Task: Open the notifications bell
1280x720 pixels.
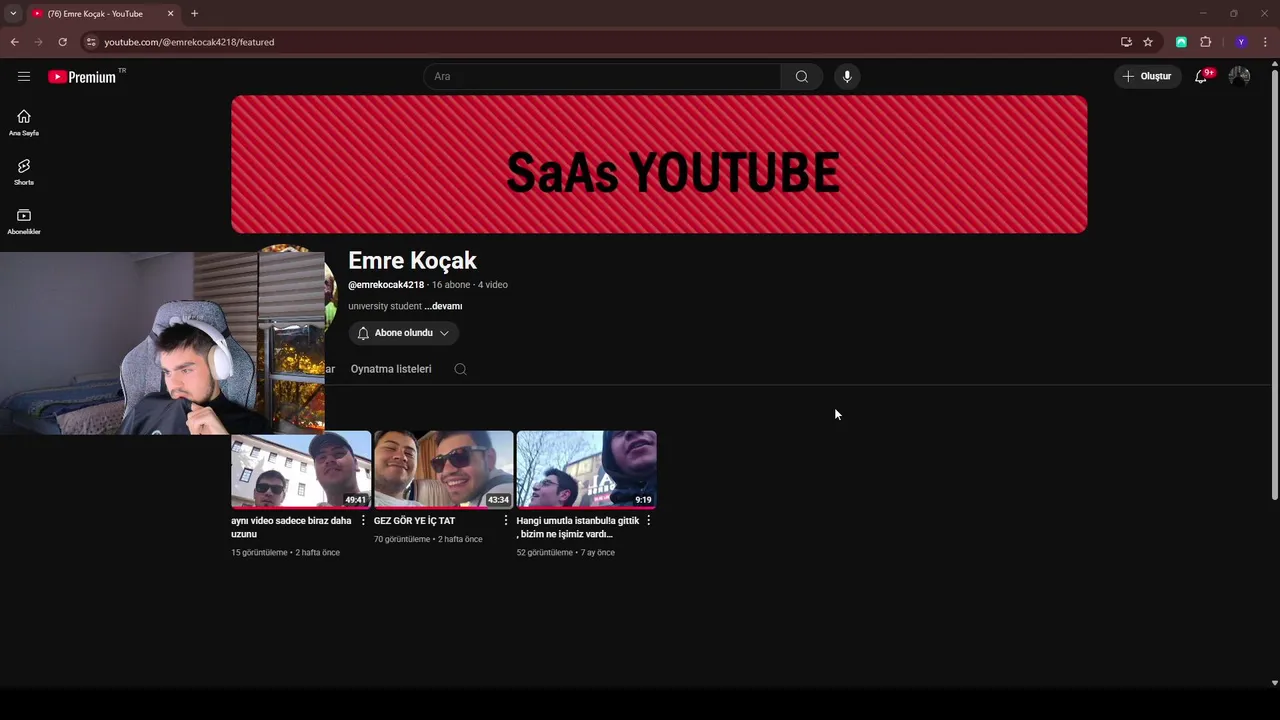Action: pos(1202,76)
